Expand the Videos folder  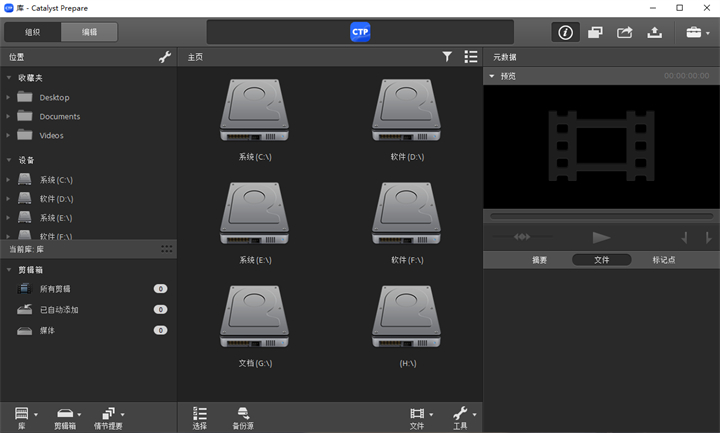click(8, 135)
